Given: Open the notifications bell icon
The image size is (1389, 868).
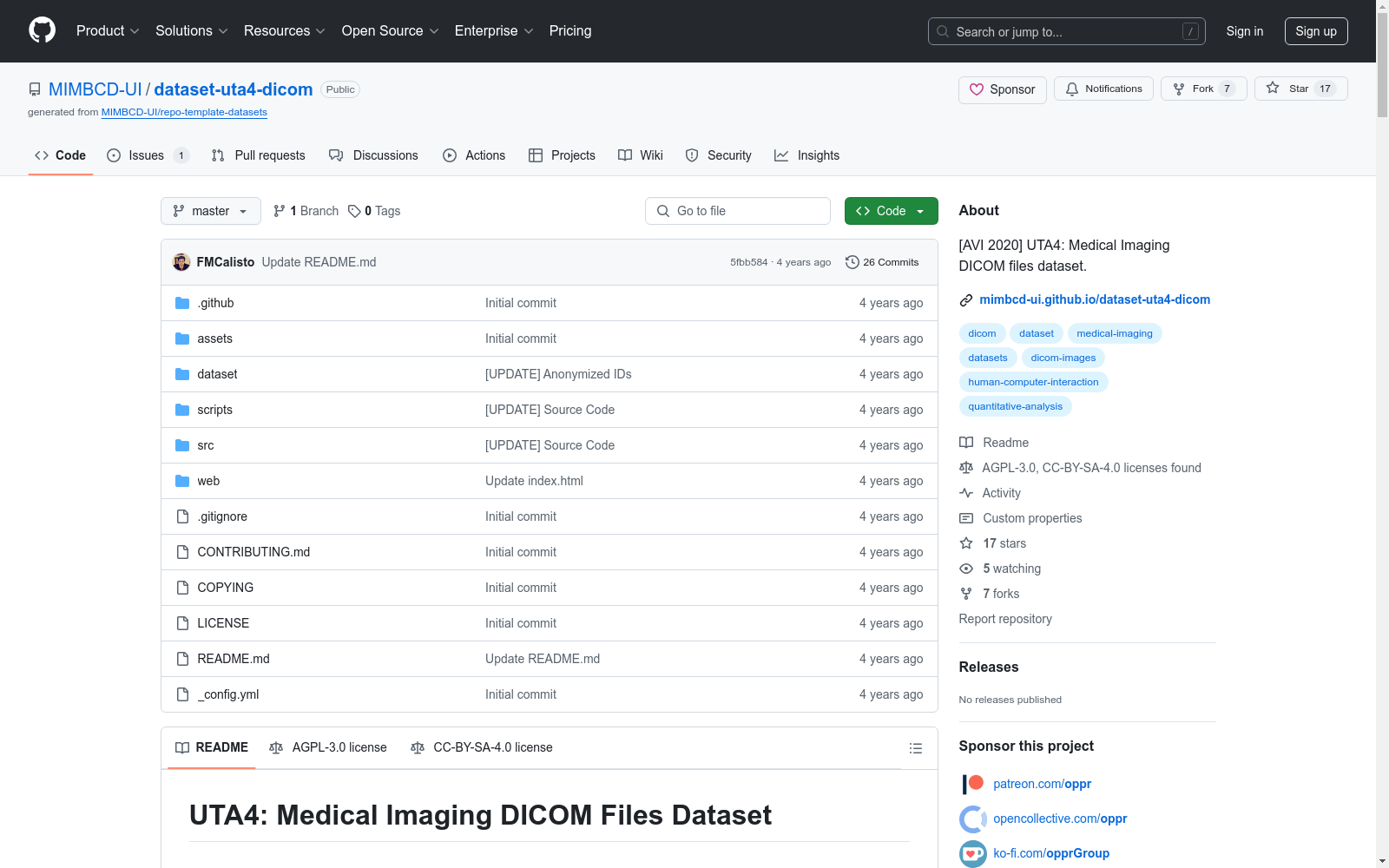Looking at the screenshot, I should click(1073, 89).
